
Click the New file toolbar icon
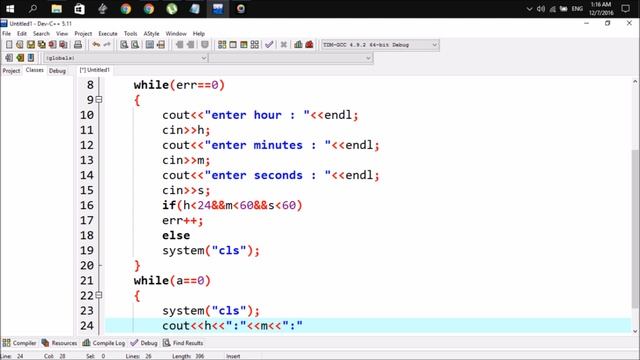tap(9, 45)
